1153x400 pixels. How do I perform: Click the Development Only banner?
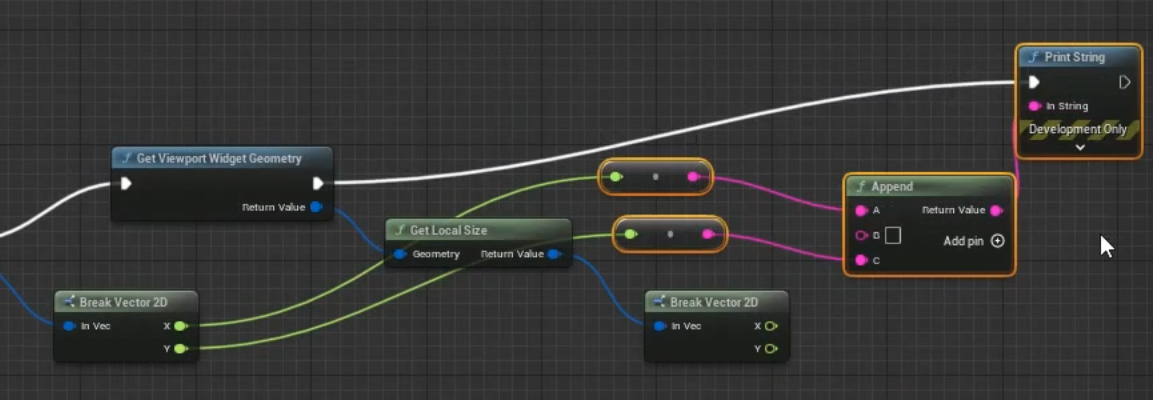pos(1078,129)
